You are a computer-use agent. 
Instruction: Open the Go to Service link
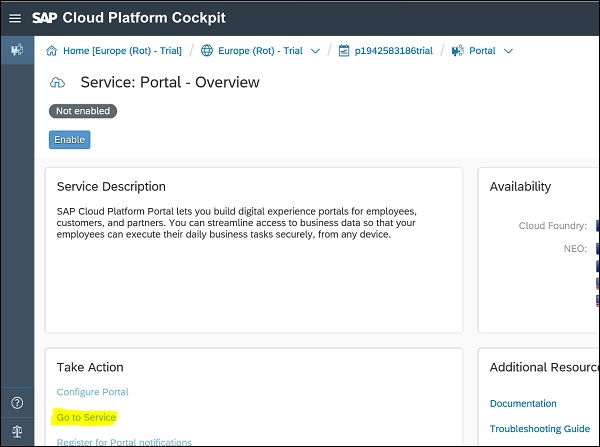point(86,417)
